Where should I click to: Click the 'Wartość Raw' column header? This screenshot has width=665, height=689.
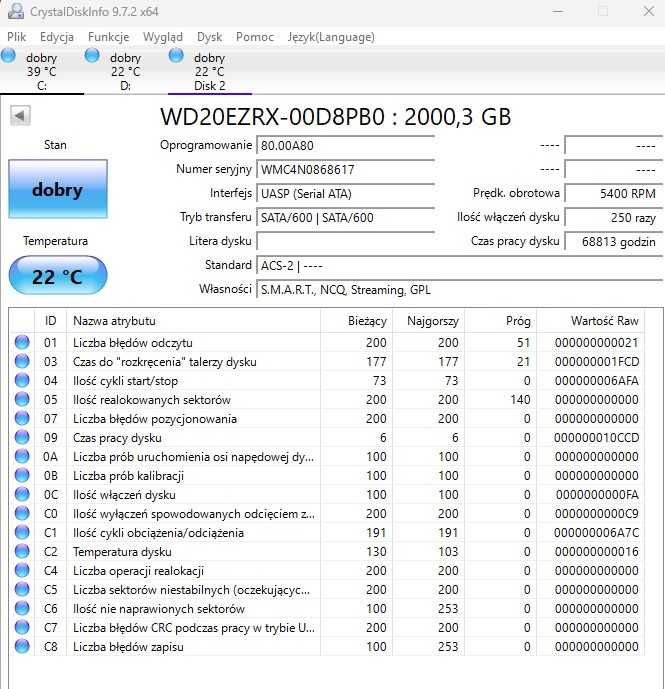tap(590, 321)
